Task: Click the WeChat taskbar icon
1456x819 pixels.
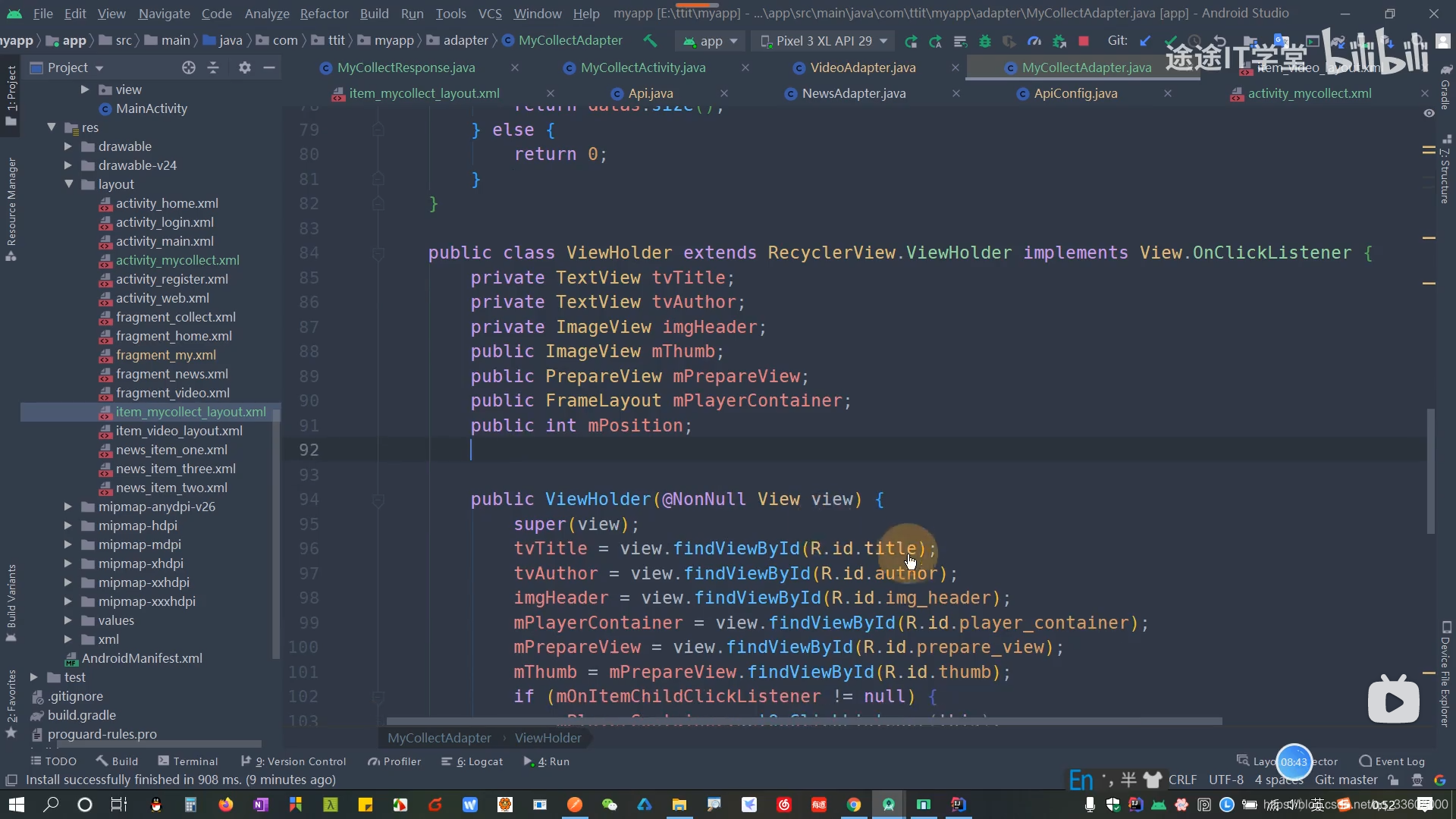Action: (609, 805)
